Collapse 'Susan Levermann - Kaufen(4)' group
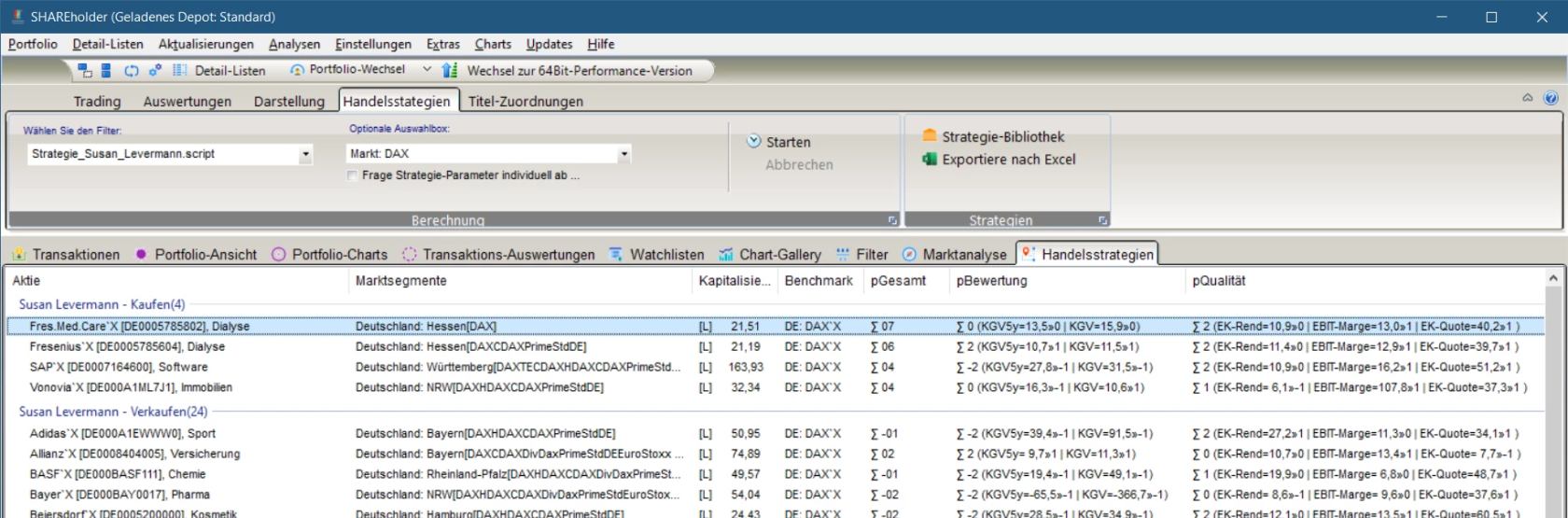 pos(102,304)
